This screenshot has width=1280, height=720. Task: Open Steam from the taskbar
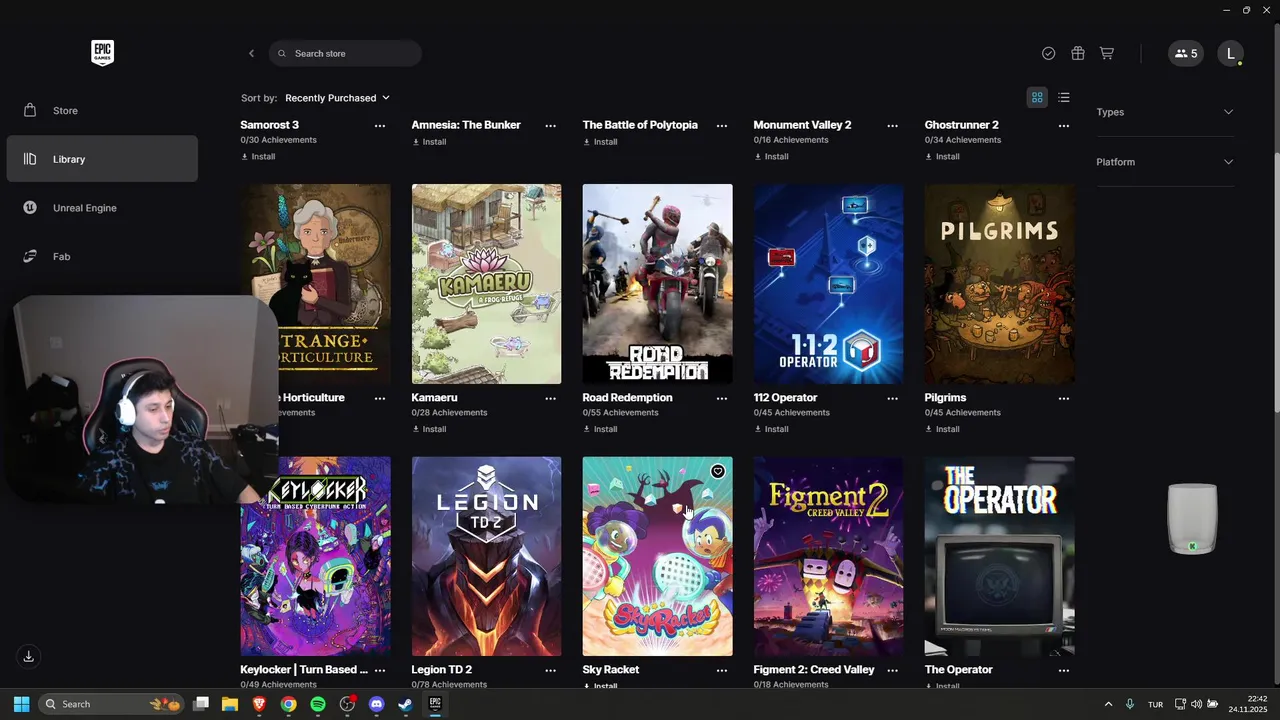[405, 704]
